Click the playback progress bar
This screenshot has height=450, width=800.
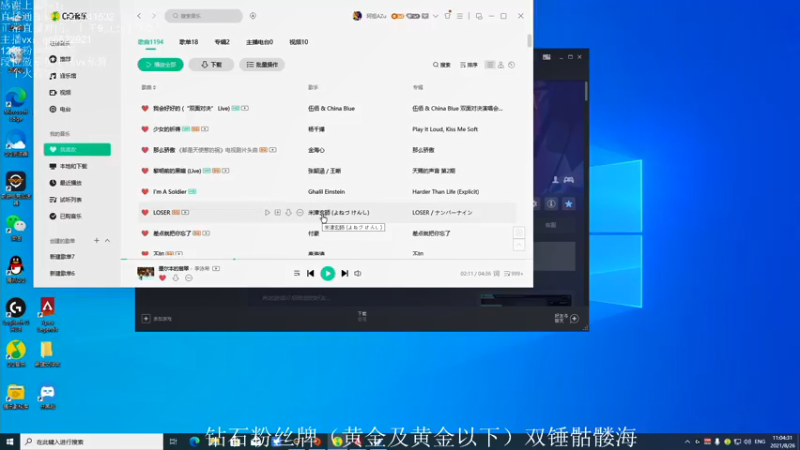pyautogui.click(x=327, y=259)
